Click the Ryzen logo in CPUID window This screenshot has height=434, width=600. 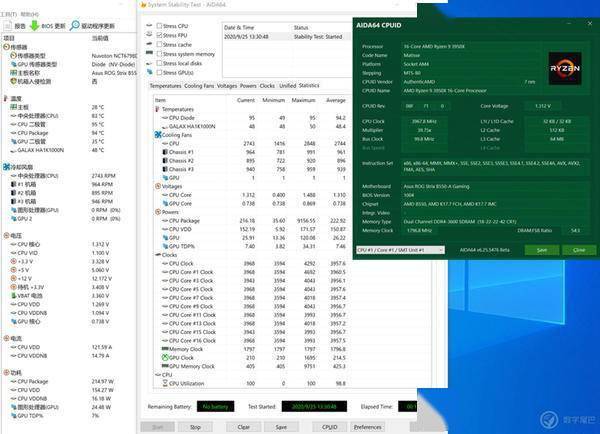coord(565,69)
